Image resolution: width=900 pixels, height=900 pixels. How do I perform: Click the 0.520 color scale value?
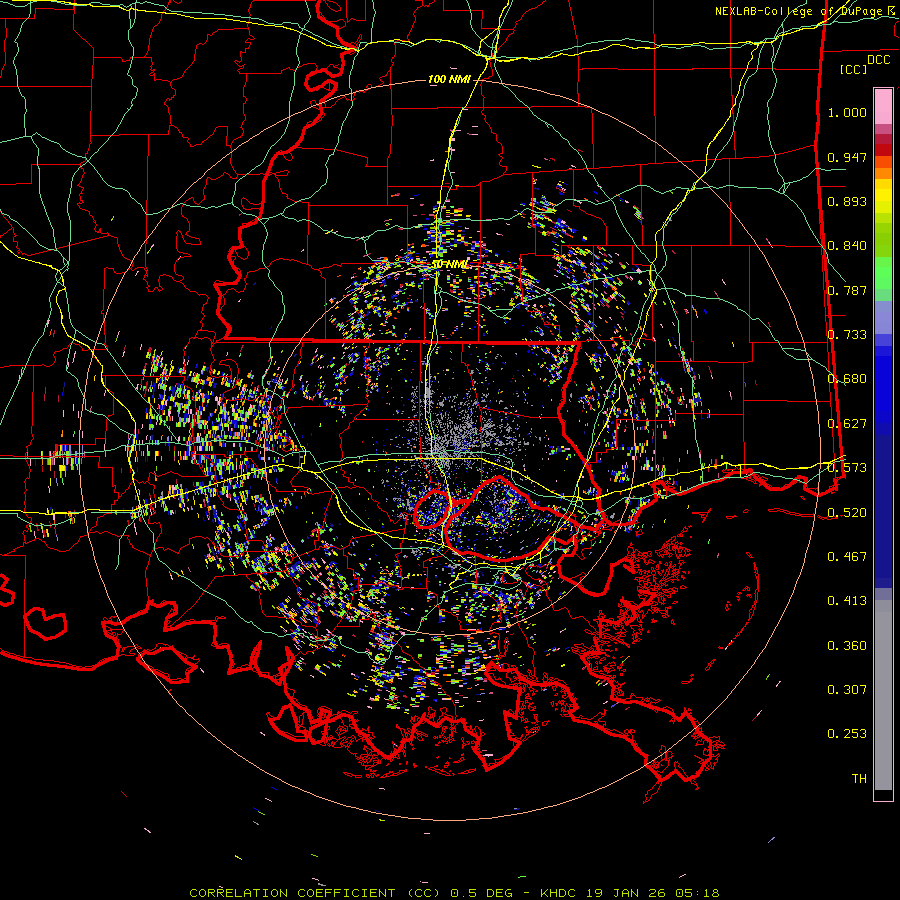coord(847,513)
